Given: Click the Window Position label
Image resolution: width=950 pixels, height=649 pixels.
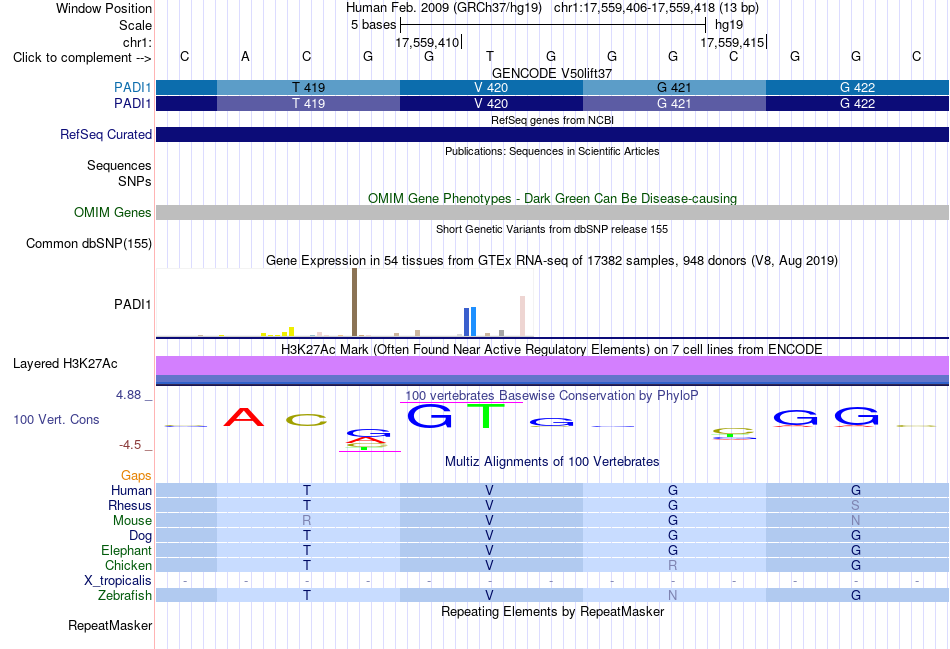Looking at the screenshot, I should (104, 8).
